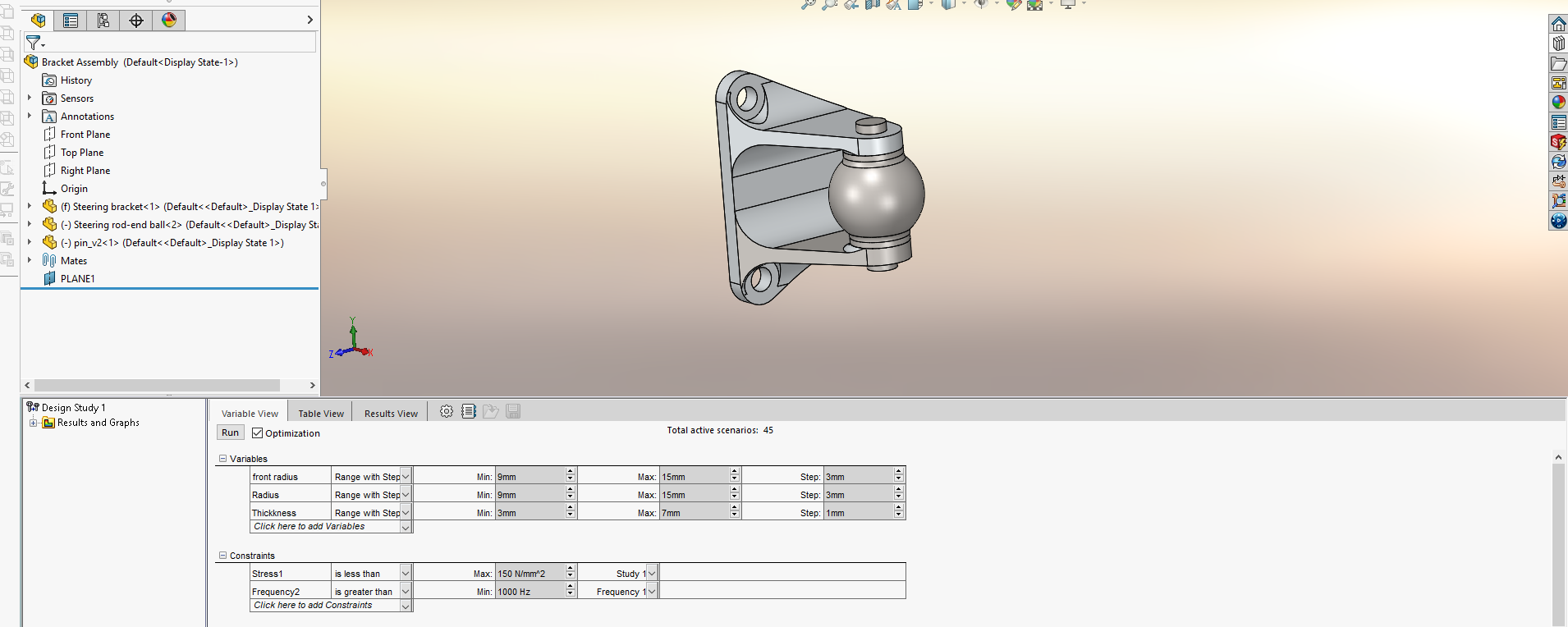The height and width of the screenshot is (627, 1568).
Task: Open Design Library in the task pane
Action: point(1558,44)
